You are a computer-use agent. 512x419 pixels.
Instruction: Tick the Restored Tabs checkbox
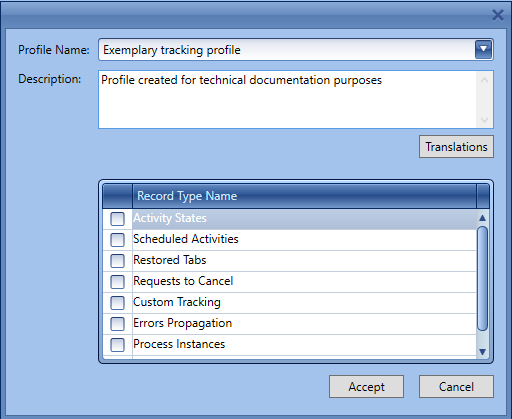click(117, 261)
